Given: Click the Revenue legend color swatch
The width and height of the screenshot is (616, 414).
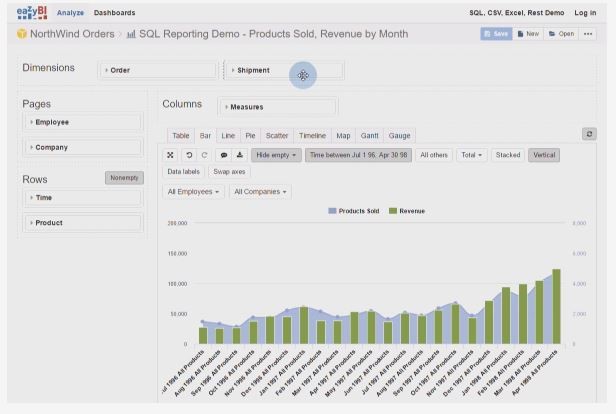Looking at the screenshot, I should click(393, 211).
